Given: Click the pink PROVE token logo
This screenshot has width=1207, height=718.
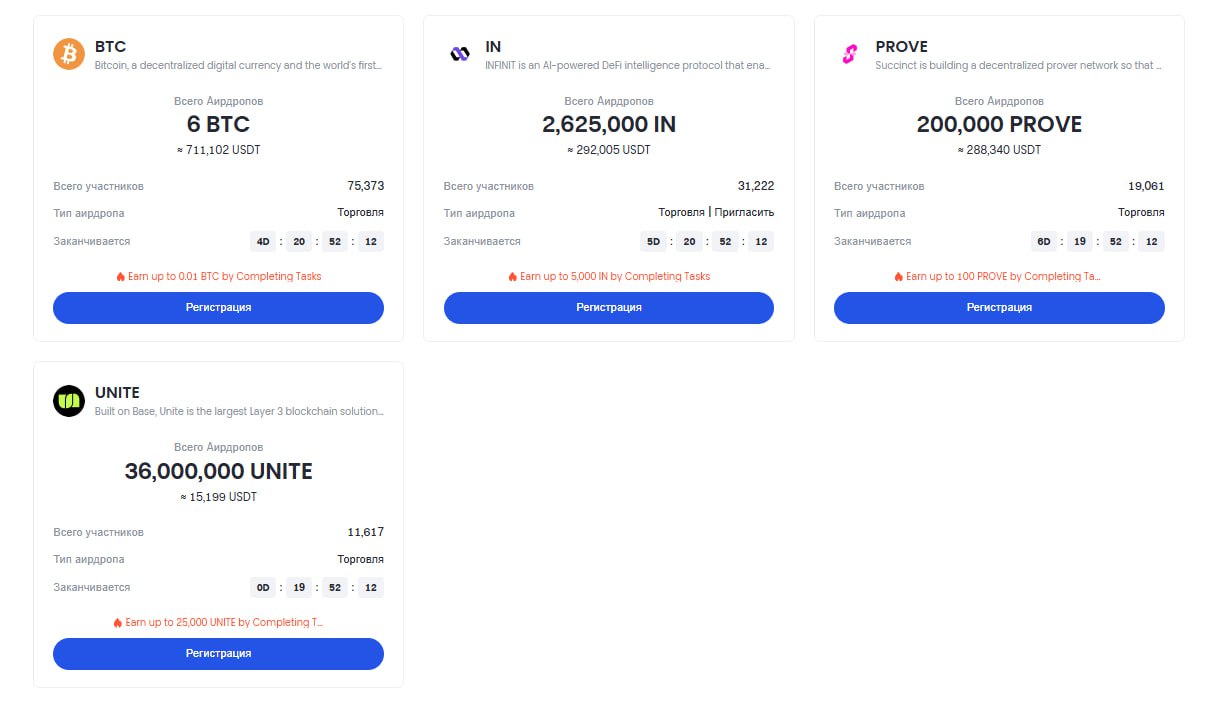Looking at the screenshot, I should click(849, 54).
